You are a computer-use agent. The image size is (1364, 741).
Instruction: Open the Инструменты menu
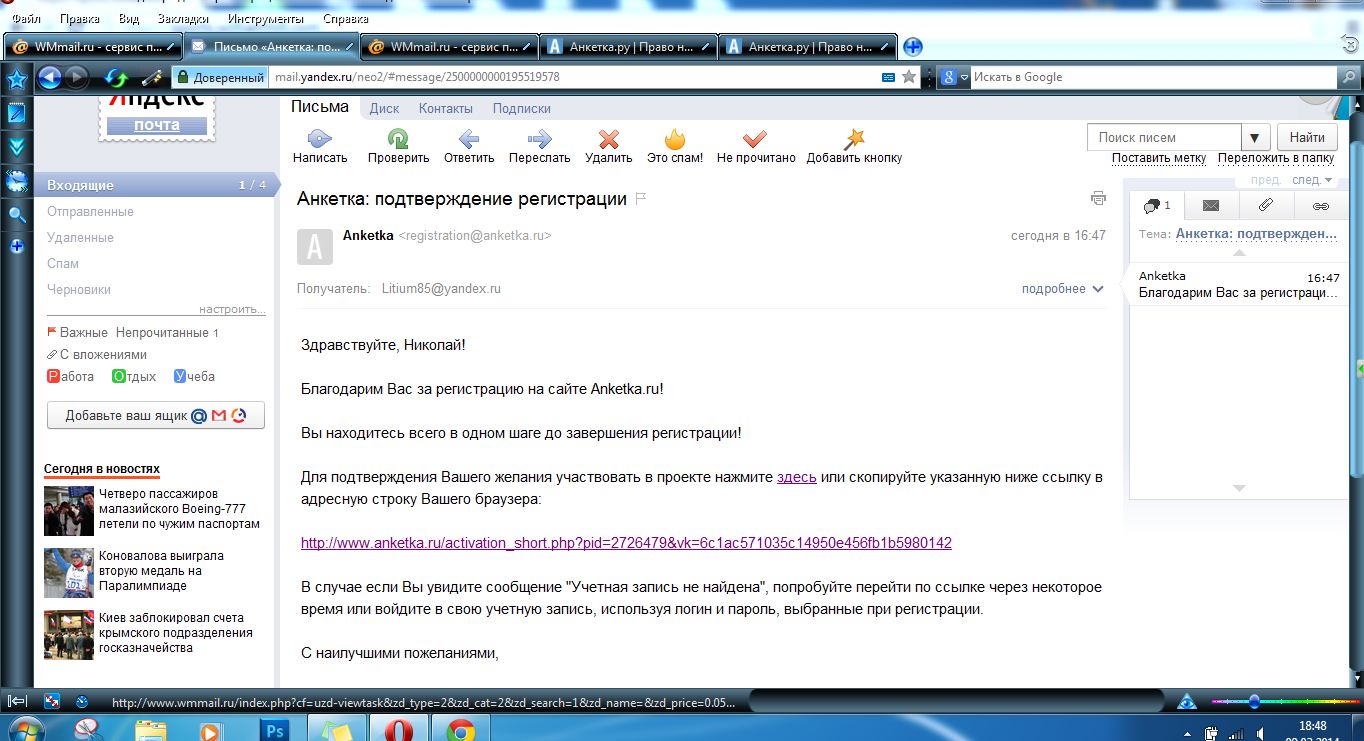point(266,19)
